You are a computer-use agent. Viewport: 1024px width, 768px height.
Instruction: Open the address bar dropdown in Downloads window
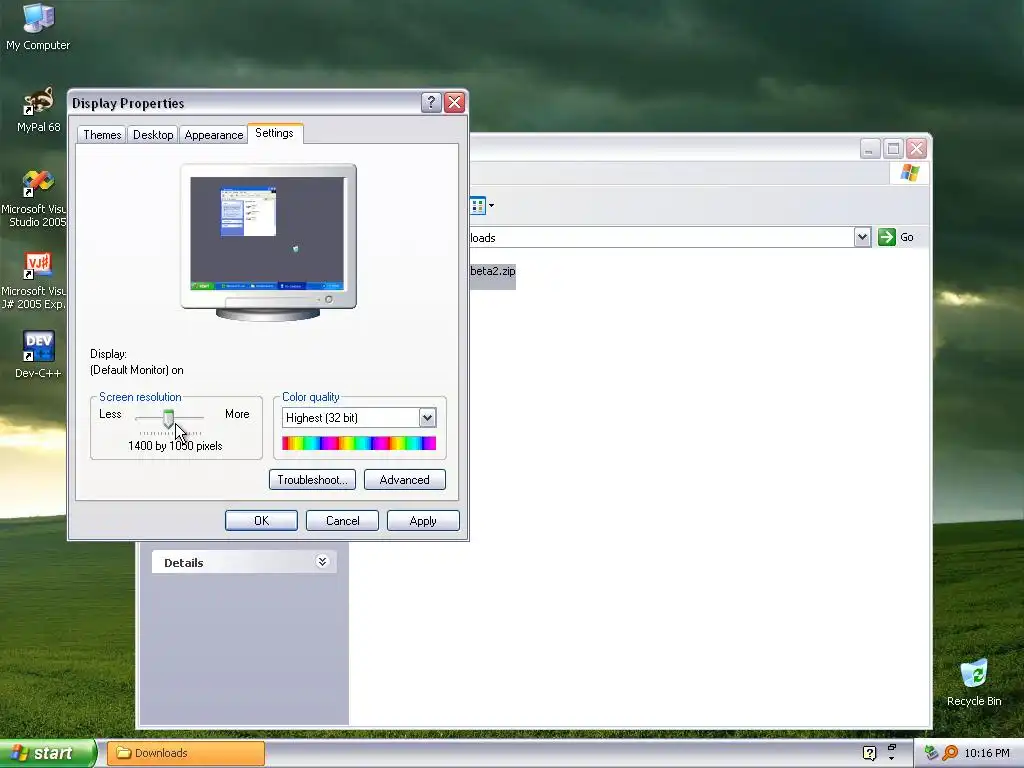862,237
